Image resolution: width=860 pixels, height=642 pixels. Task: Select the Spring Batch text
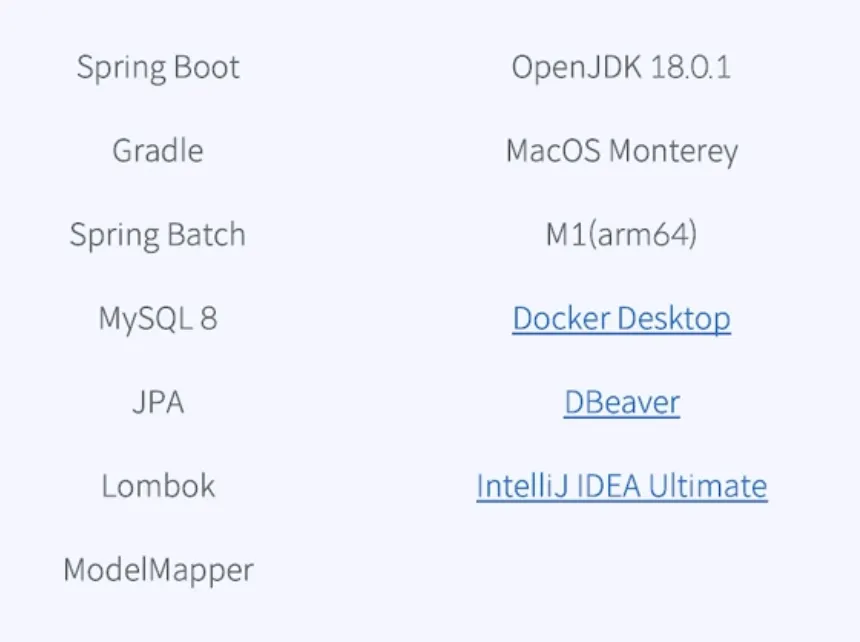(x=158, y=236)
